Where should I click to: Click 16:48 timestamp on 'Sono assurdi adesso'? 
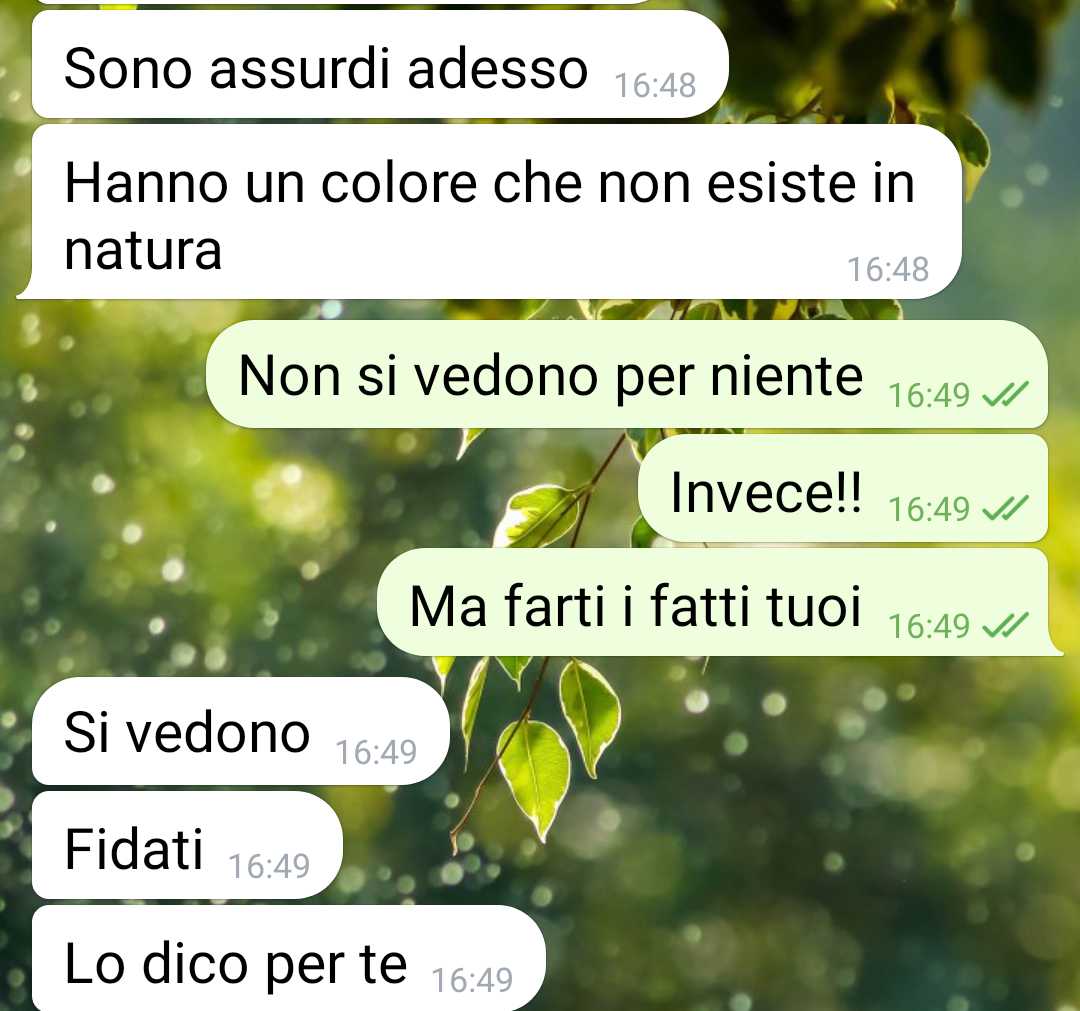point(655,86)
